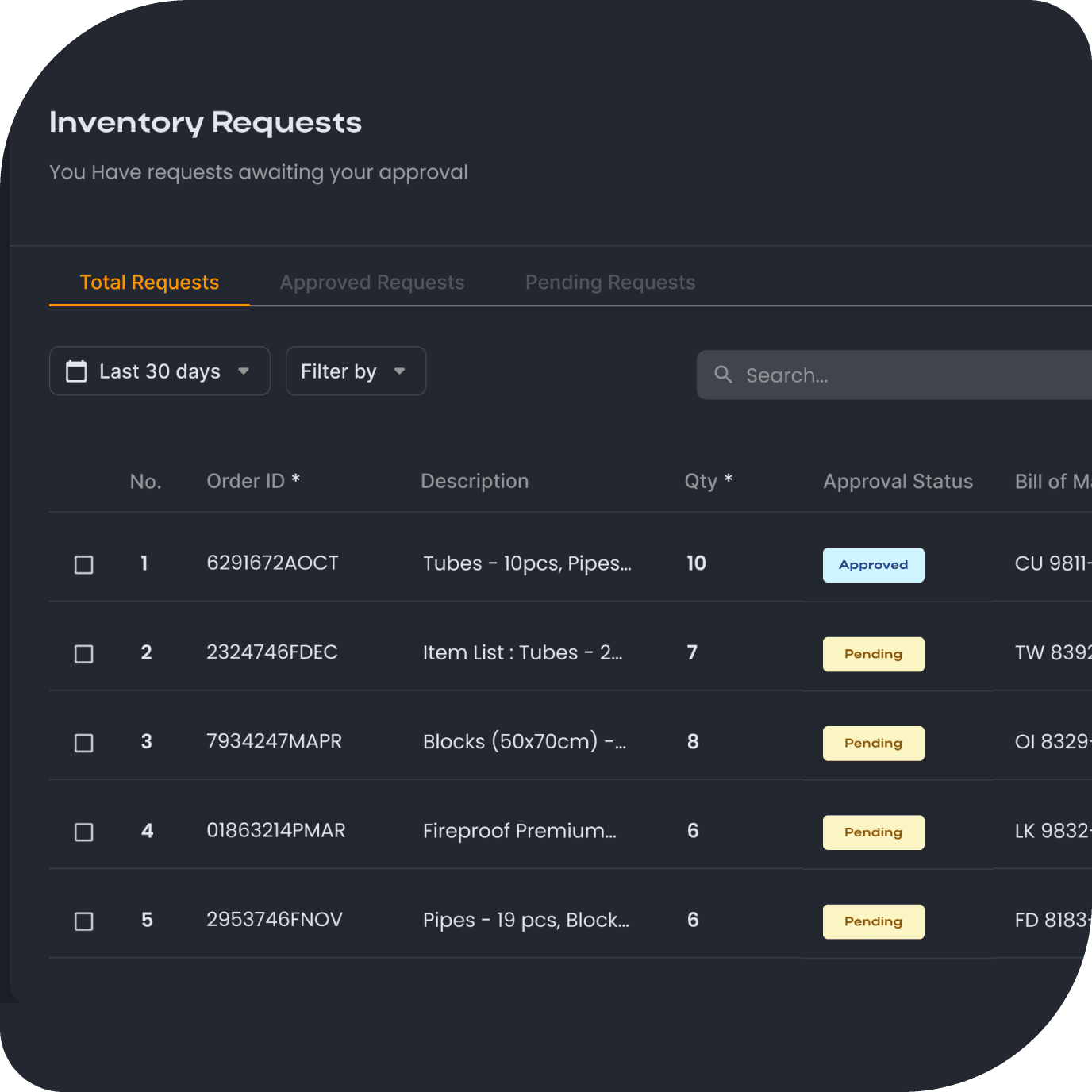
Task: Click the Last 30 days dropdown arrow
Action: click(x=244, y=371)
